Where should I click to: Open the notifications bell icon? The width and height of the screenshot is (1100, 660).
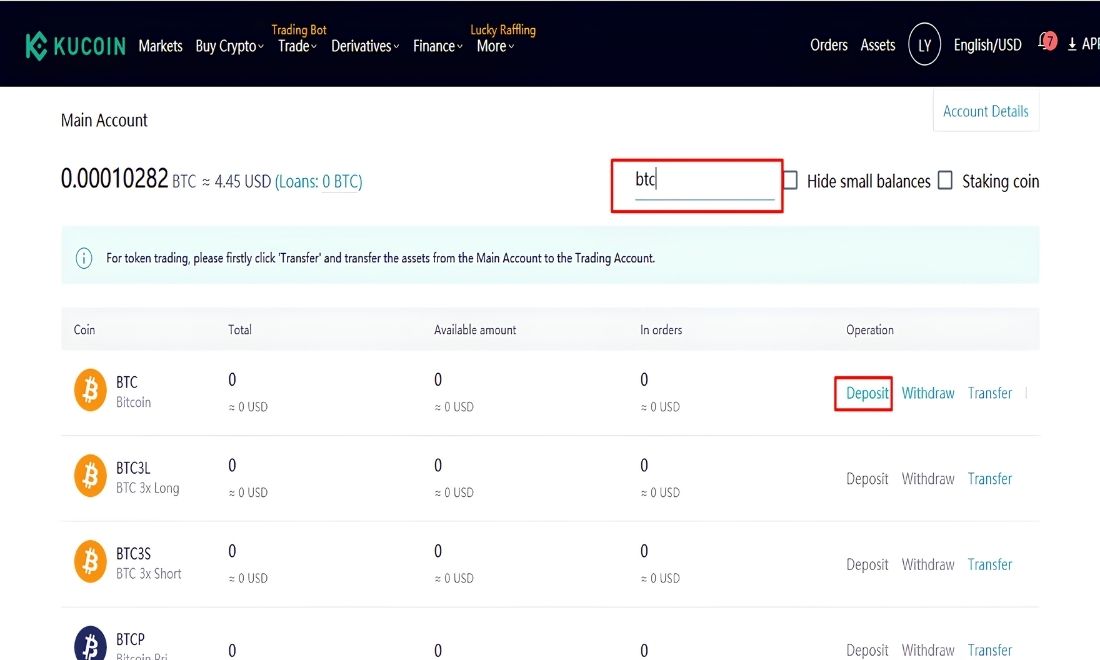coord(1045,43)
